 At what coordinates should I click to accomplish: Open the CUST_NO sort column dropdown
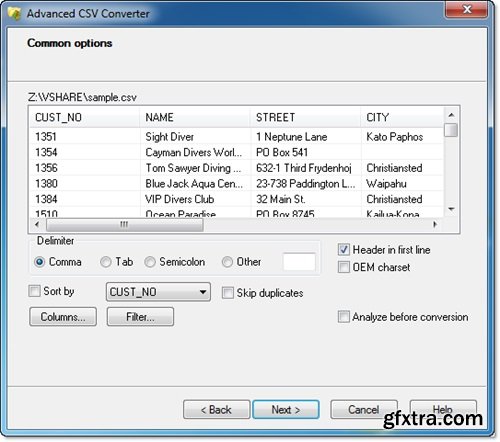pyautogui.click(x=158, y=292)
